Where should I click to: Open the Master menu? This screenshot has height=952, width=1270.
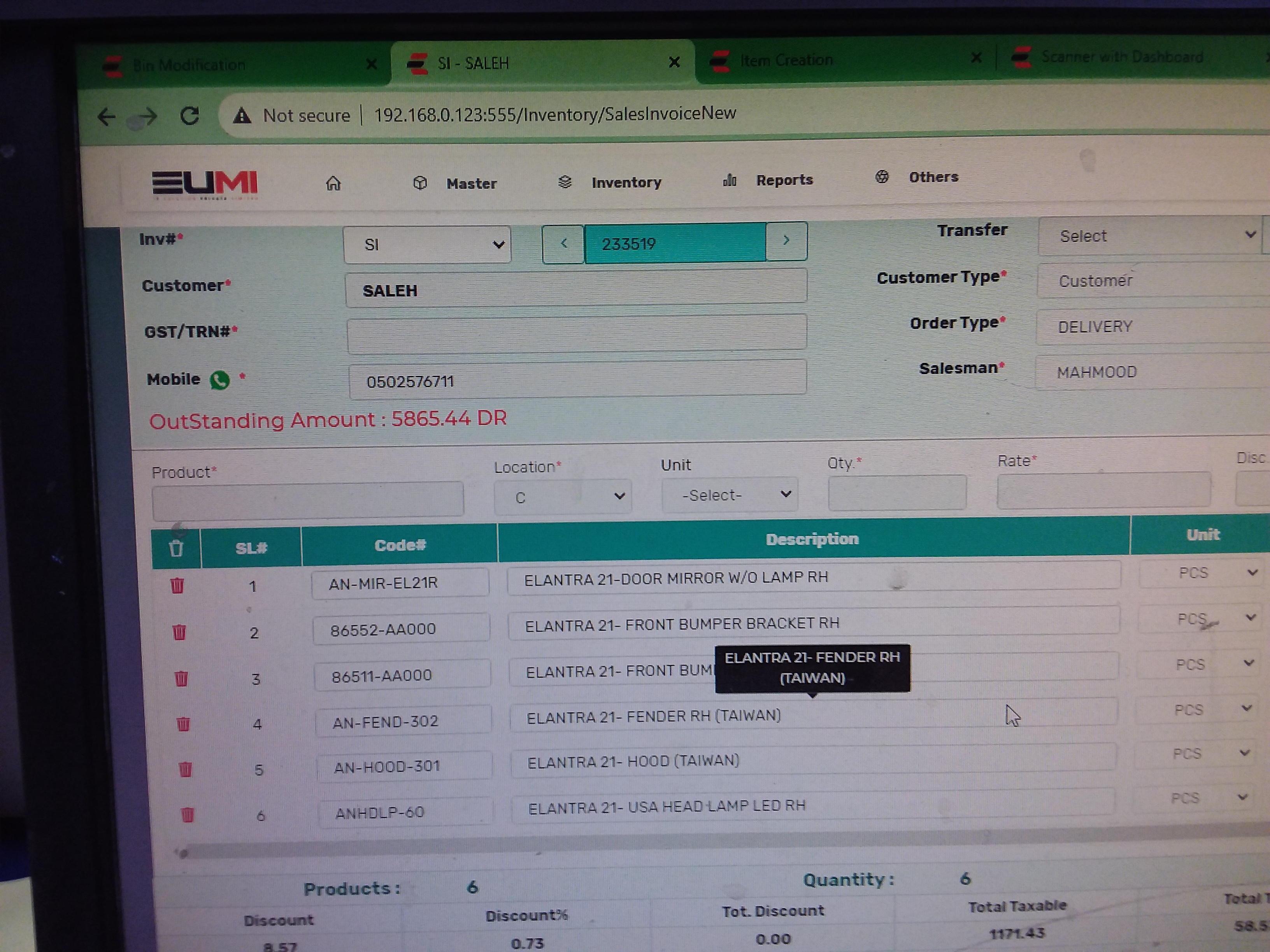455,183
